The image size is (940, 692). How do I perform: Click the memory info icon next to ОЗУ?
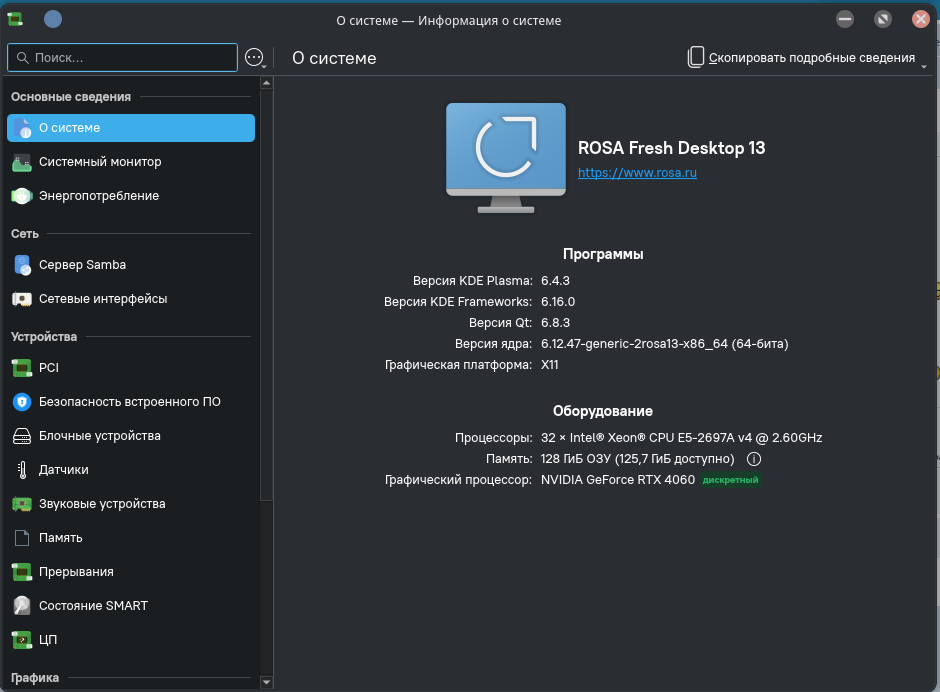point(754,459)
